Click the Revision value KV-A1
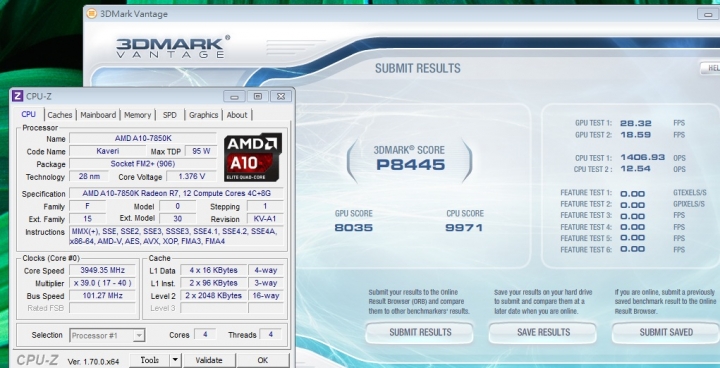This screenshot has height=368, width=720. [x=265, y=219]
